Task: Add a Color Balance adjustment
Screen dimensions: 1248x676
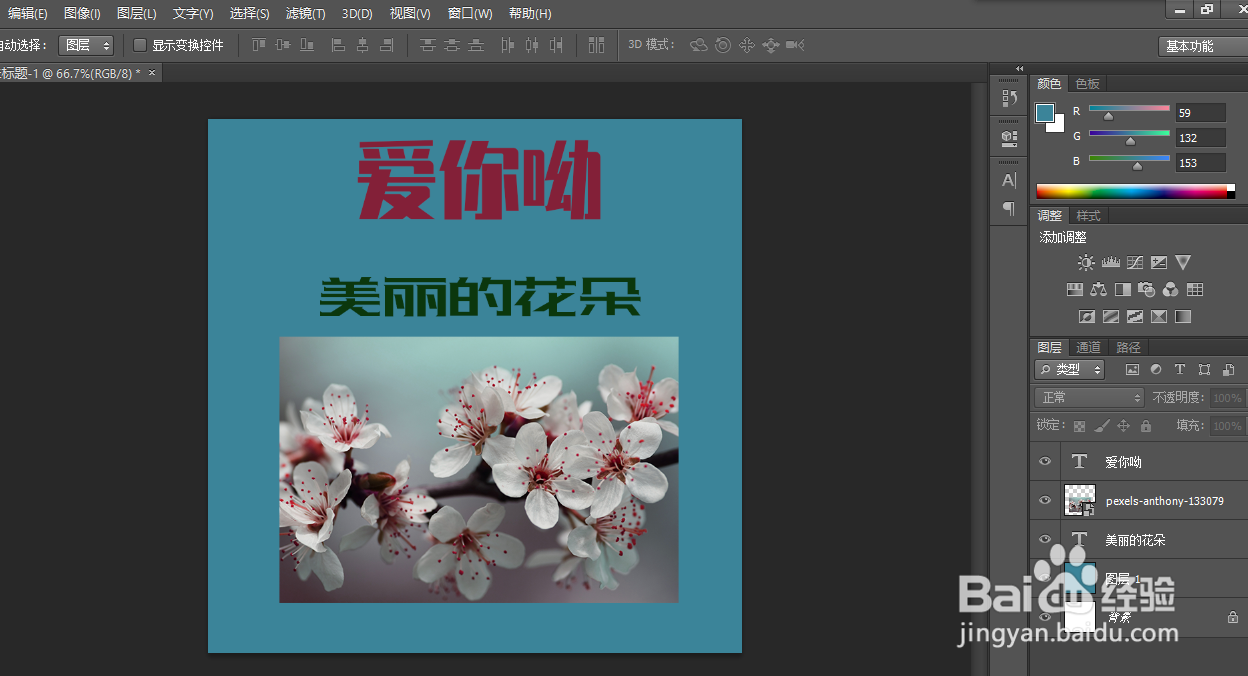Action: (x=1099, y=290)
